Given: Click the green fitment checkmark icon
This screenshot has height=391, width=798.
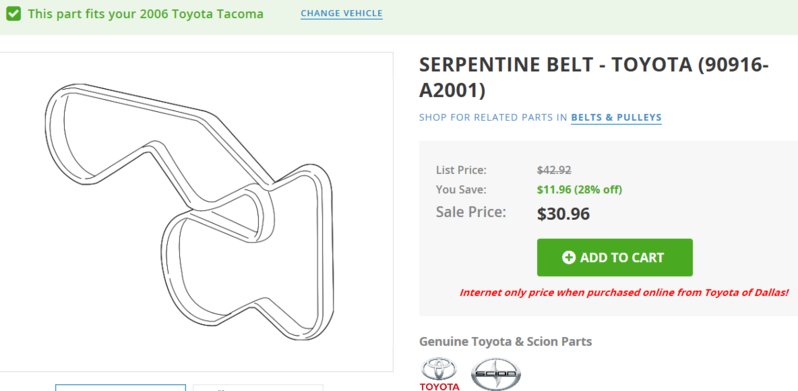Looking at the screenshot, I should (x=14, y=14).
